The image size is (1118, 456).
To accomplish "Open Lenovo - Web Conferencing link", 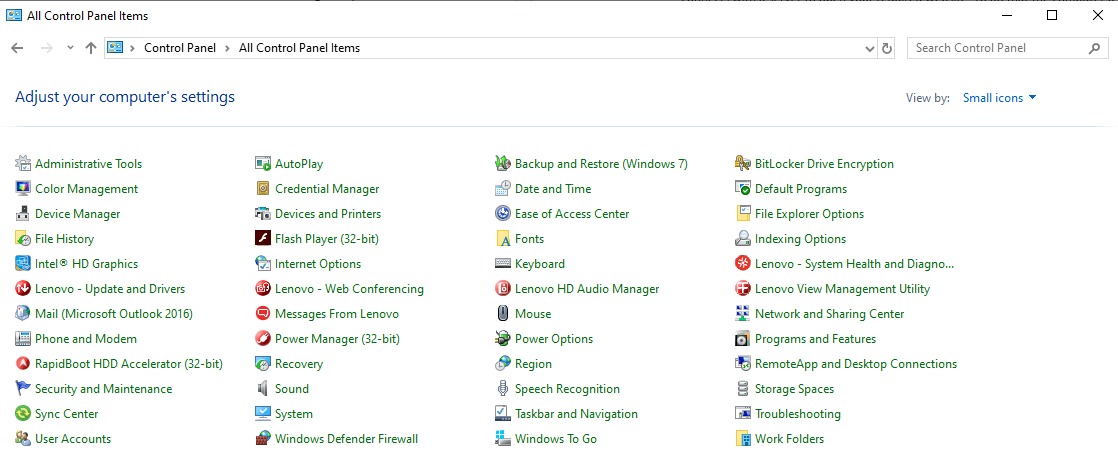I will (x=349, y=289).
